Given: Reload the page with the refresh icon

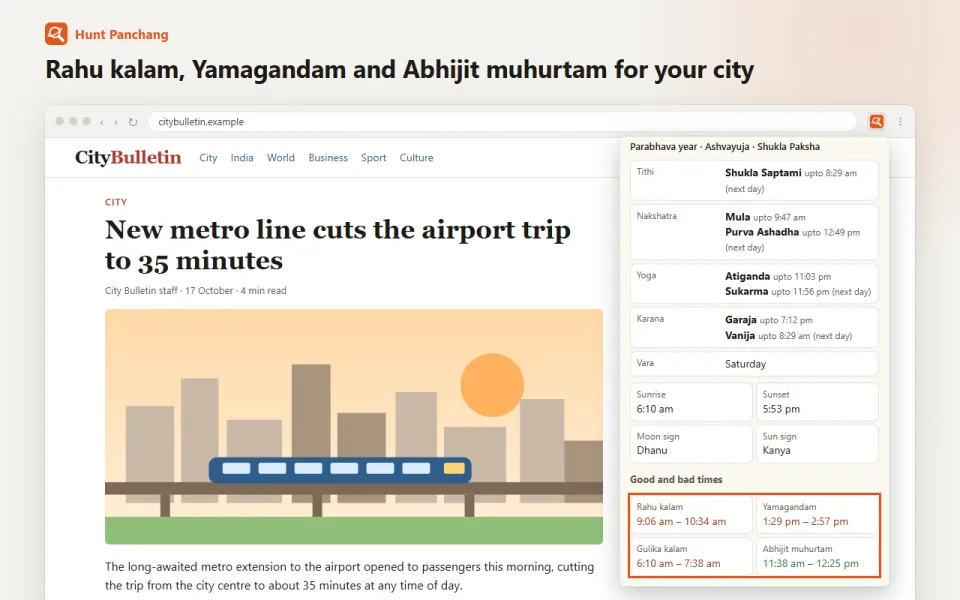Looking at the screenshot, I should click(132, 122).
